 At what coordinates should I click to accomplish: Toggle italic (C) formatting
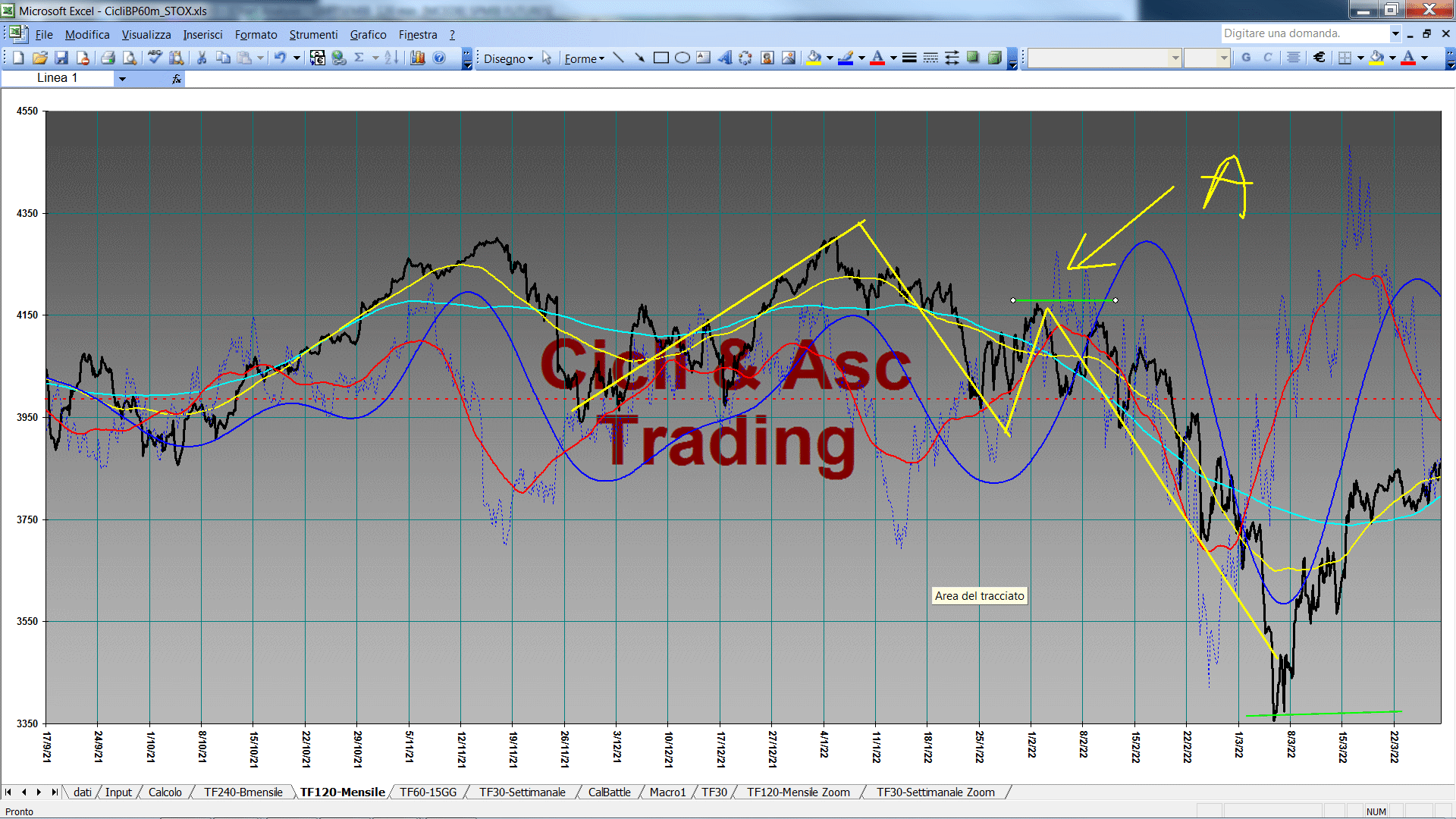click(1267, 58)
